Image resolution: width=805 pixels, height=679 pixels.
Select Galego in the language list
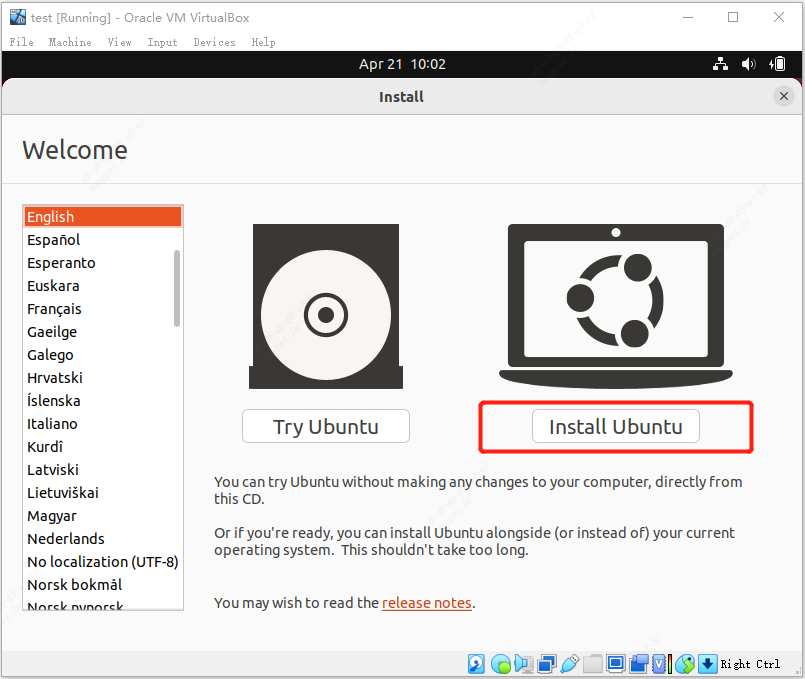coord(103,355)
